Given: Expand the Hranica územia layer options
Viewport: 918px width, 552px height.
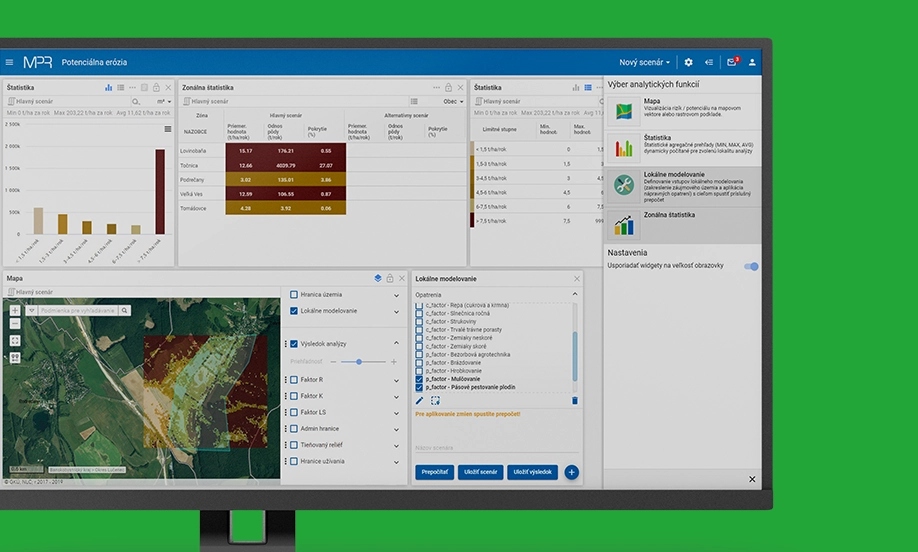Looking at the screenshot, I should (396, 295).
